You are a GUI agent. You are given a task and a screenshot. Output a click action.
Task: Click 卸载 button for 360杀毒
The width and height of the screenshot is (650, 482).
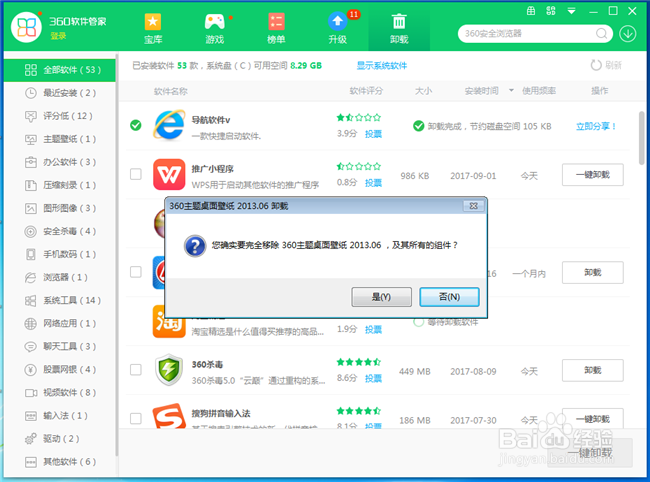593,370
